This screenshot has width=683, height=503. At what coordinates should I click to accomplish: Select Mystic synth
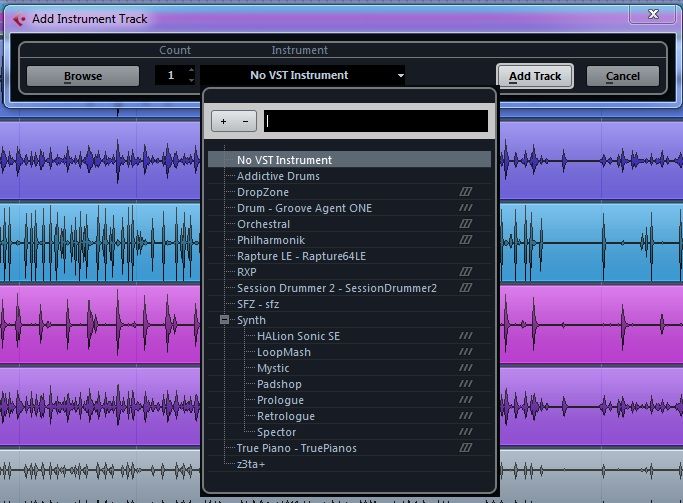pos(349,368)
